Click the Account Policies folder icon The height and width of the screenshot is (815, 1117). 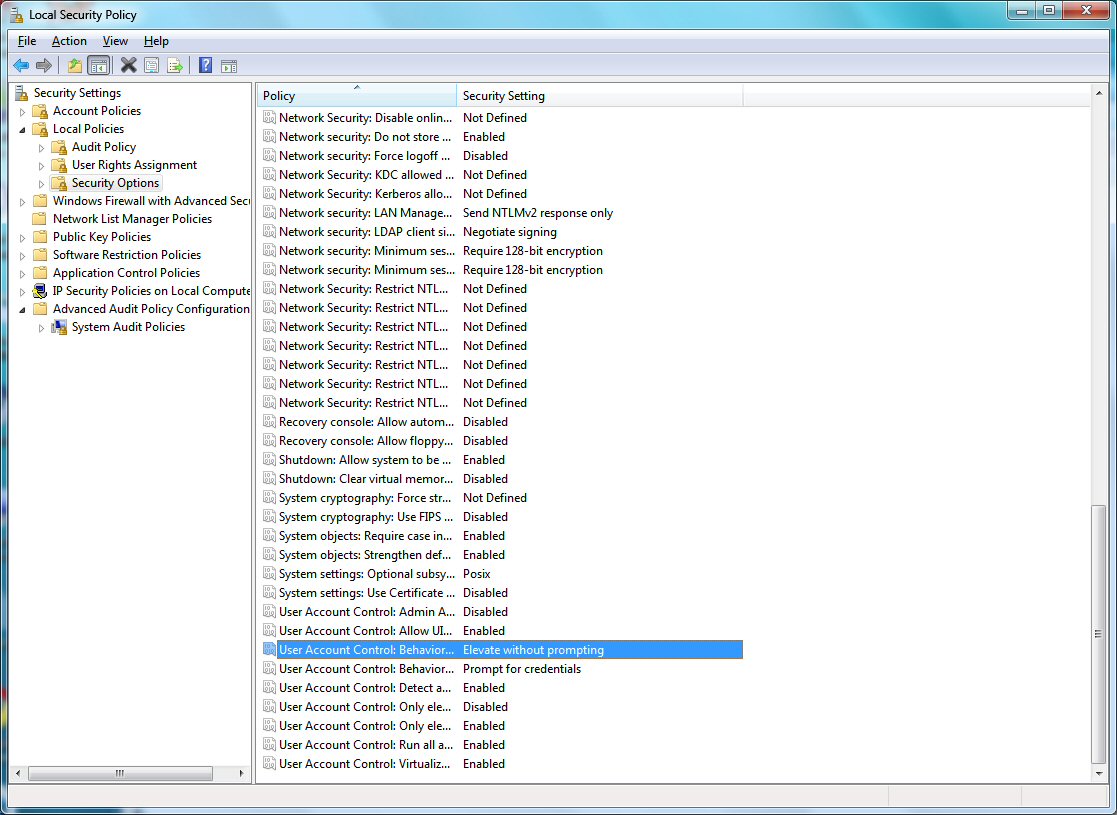[41, 111]
